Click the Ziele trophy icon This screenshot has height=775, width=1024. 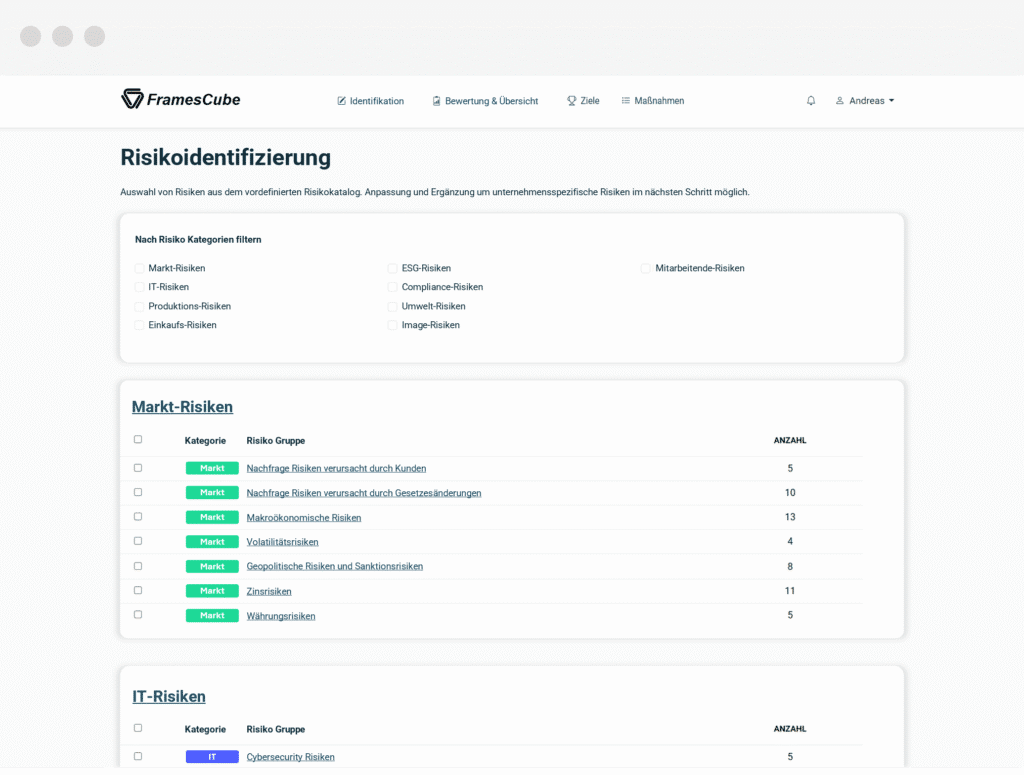pos(571,101)
